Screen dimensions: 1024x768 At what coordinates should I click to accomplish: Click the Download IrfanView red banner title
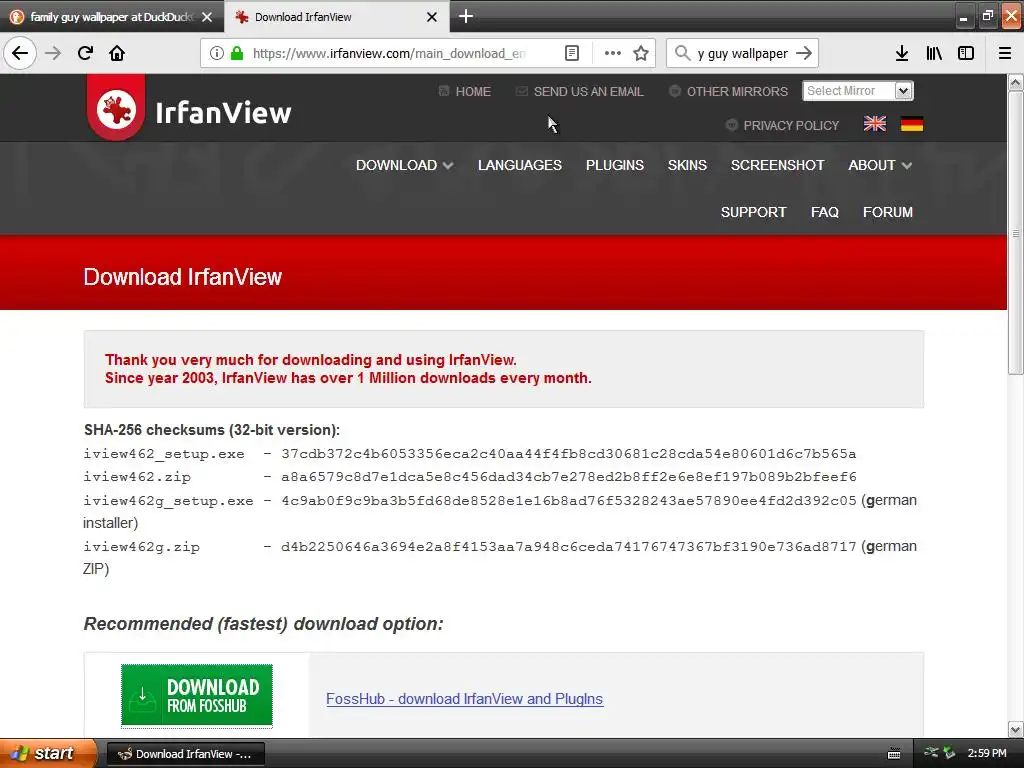(x=183, y=277)
